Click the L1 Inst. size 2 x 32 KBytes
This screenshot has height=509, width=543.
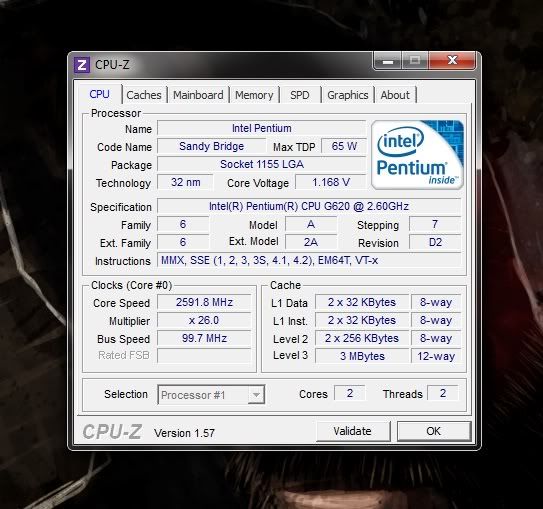pyautogui.click(x=362, y=320)
